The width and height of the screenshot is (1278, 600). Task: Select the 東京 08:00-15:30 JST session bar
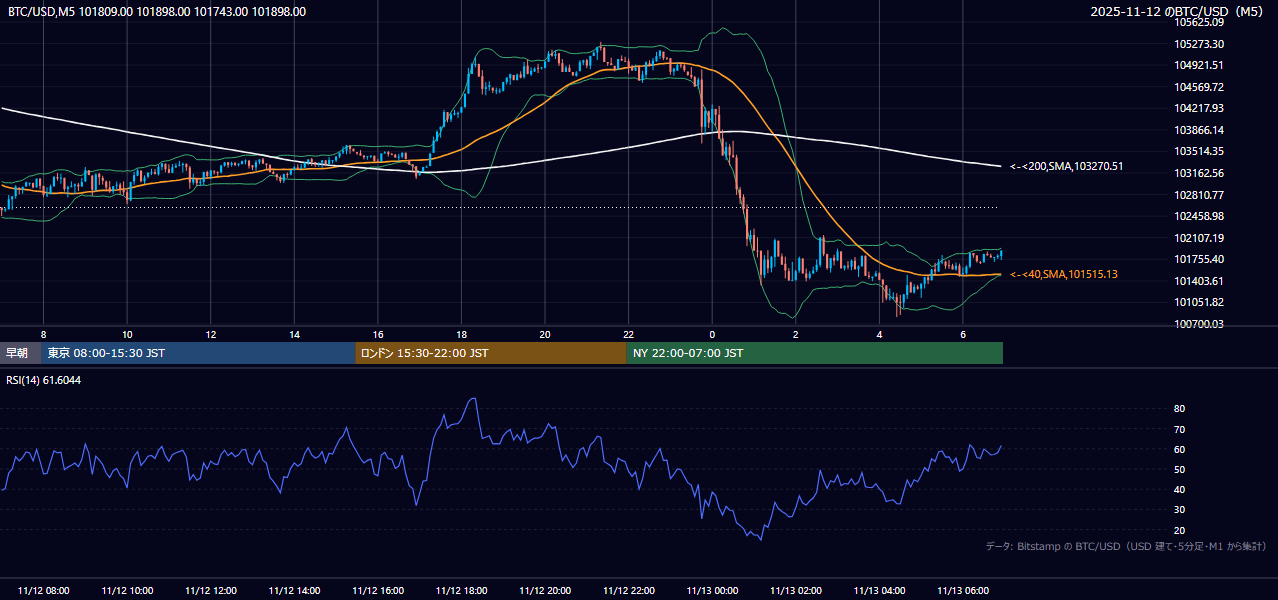(198, 353)
